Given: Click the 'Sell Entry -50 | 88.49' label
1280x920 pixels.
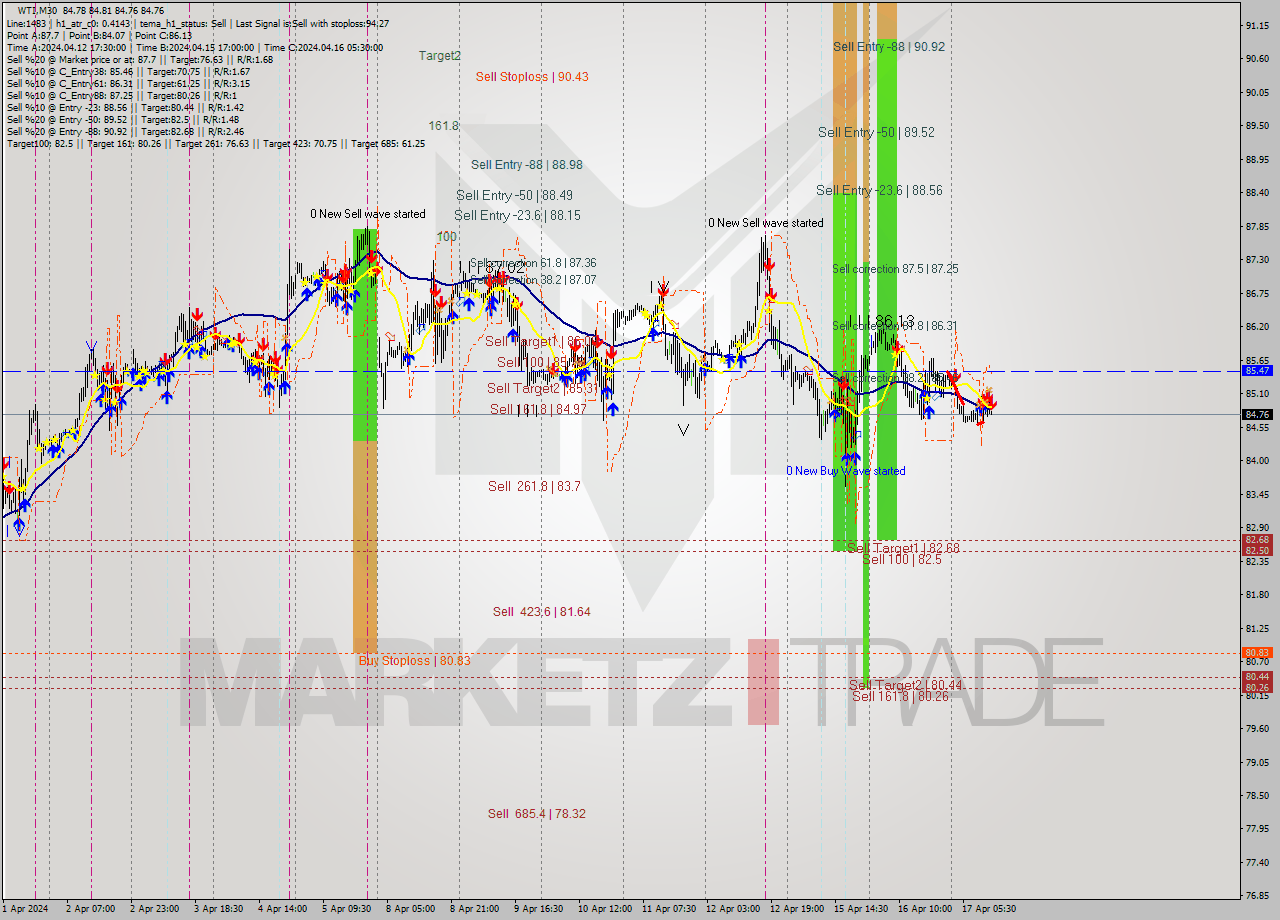Looking at the screenshot, I should coord(515,196).
